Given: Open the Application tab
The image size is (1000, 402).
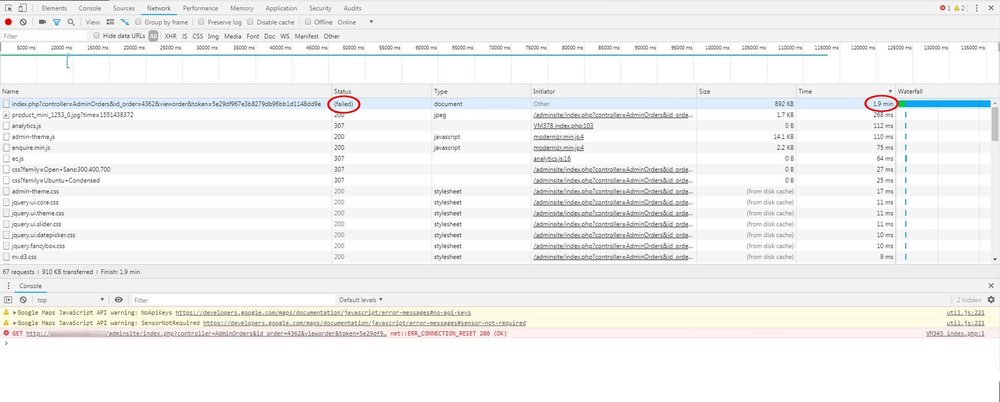Looking at the screenshot, I should coord(281,8).
